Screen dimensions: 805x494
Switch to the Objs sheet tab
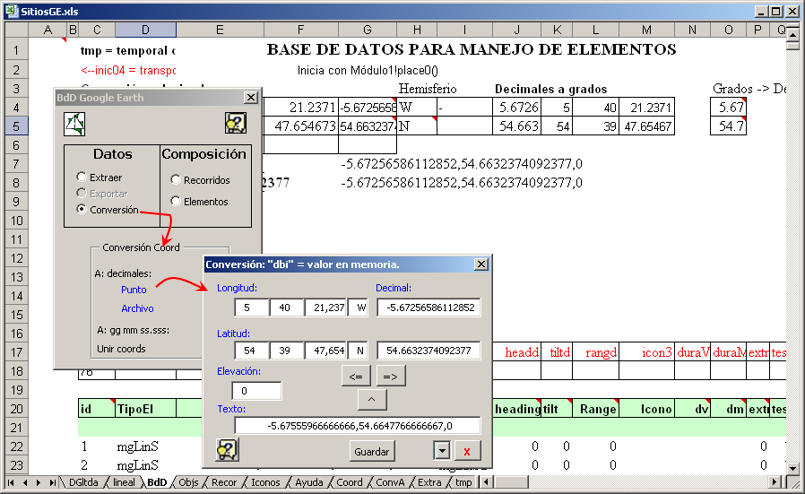coord(188,482)
